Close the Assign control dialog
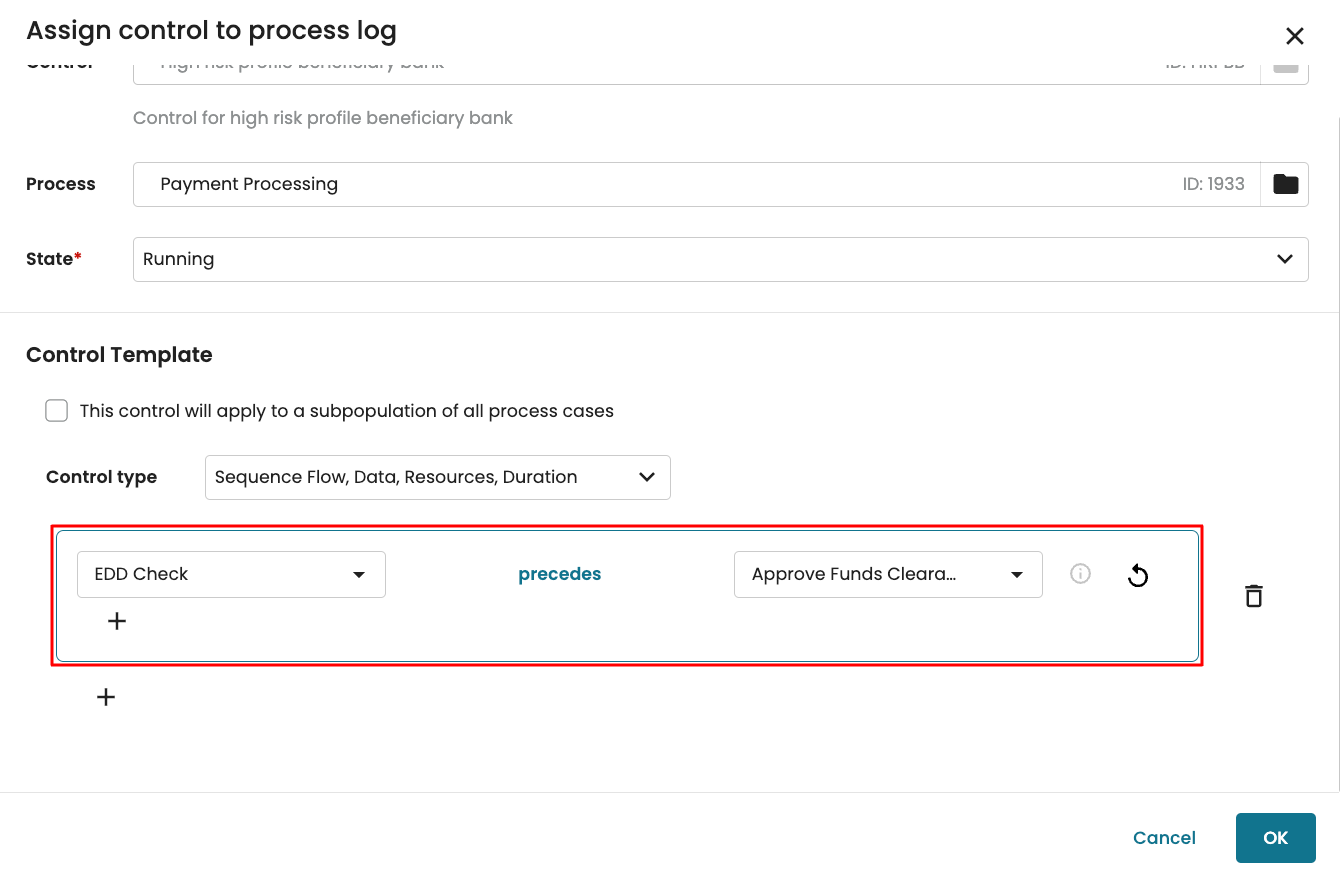 (x=1294, y=37)
